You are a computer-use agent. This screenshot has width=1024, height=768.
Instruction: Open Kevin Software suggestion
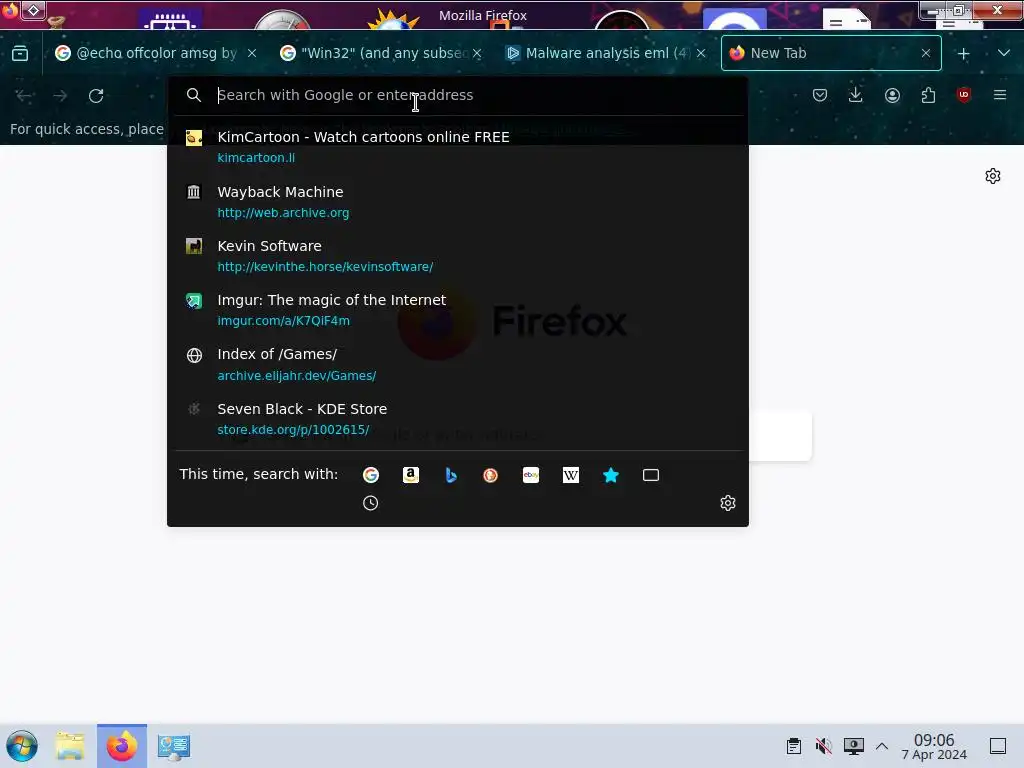coord(458,255)
